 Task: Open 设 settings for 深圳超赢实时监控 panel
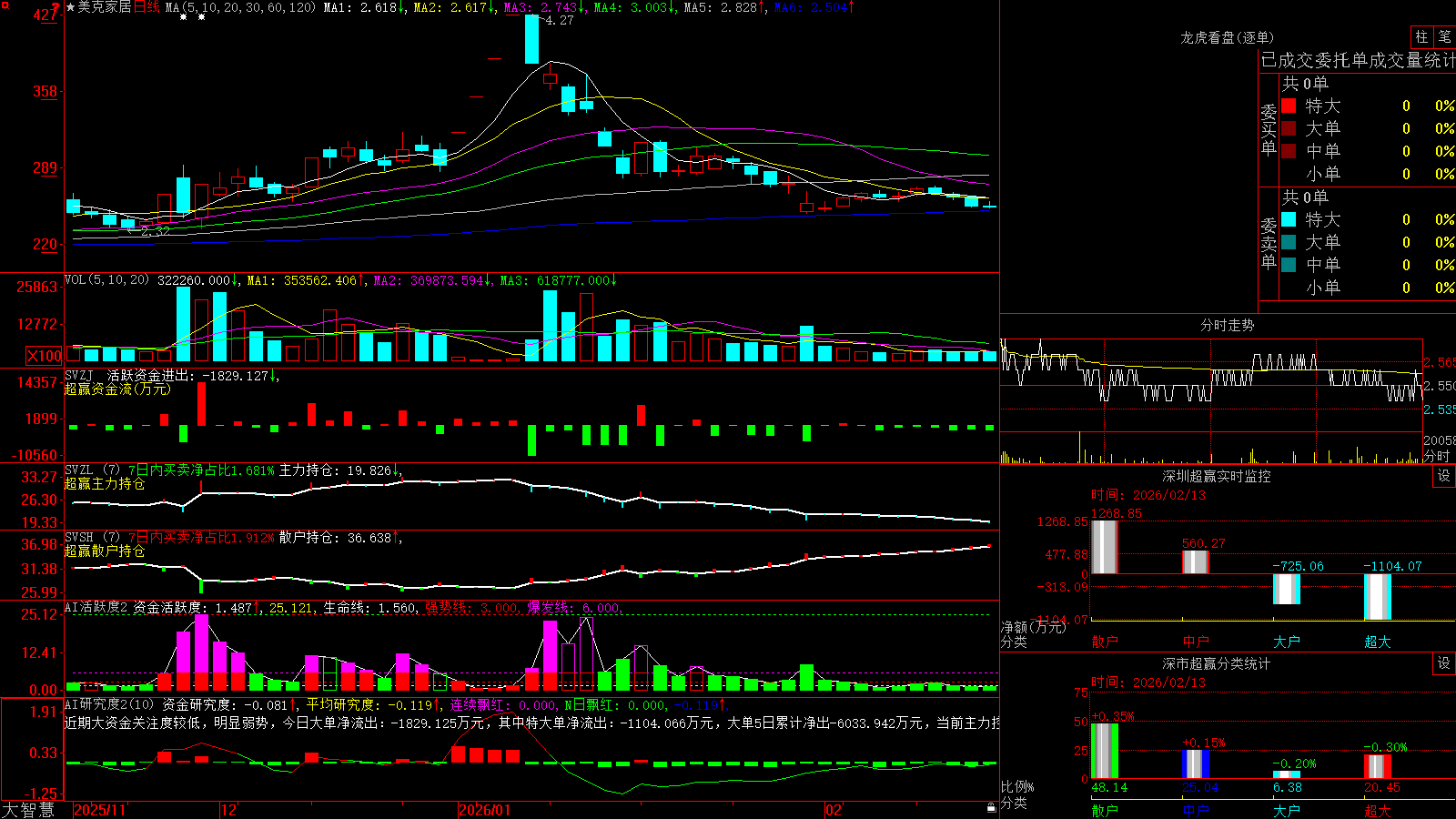(x=1444, y=476)
